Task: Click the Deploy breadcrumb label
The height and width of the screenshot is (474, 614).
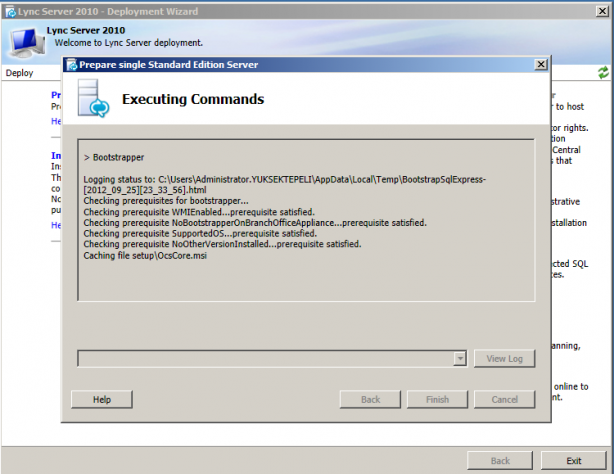Action: (x=19, y=73)
